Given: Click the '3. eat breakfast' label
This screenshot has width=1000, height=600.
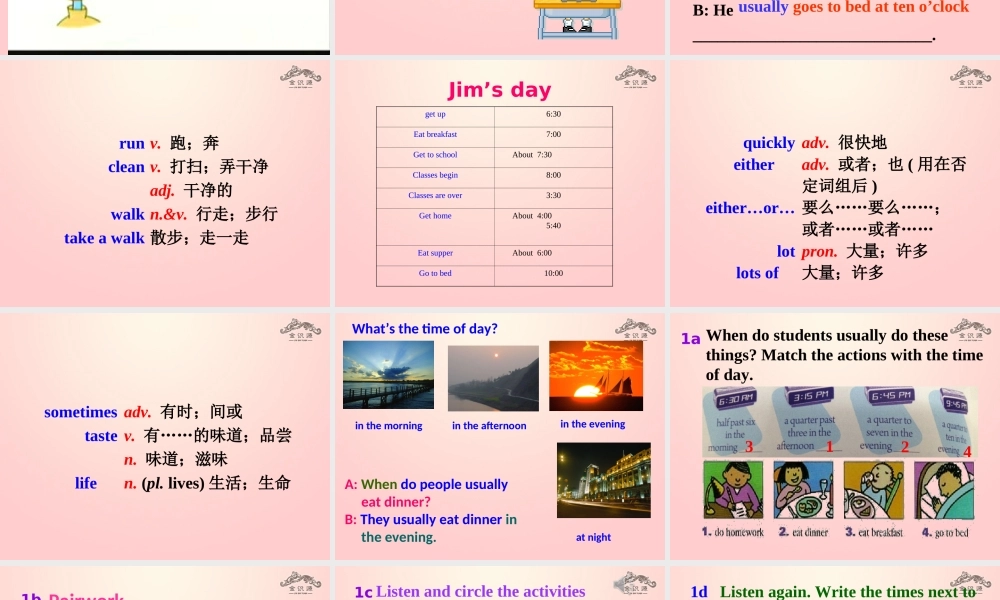Looking at the screenshot, I should [x=874, y=532].
